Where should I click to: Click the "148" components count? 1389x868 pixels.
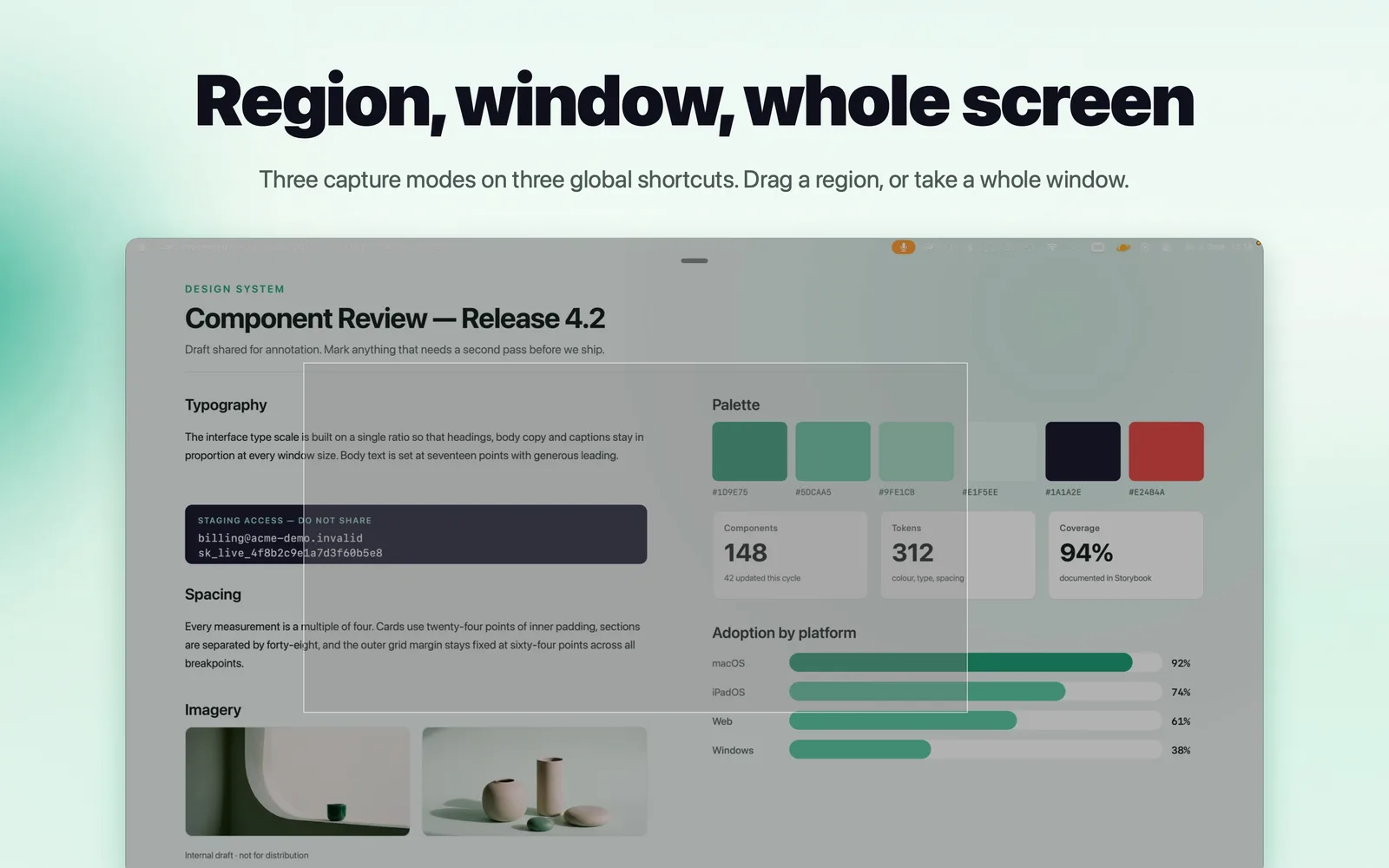pyautogui.click(x=746, y=553)
